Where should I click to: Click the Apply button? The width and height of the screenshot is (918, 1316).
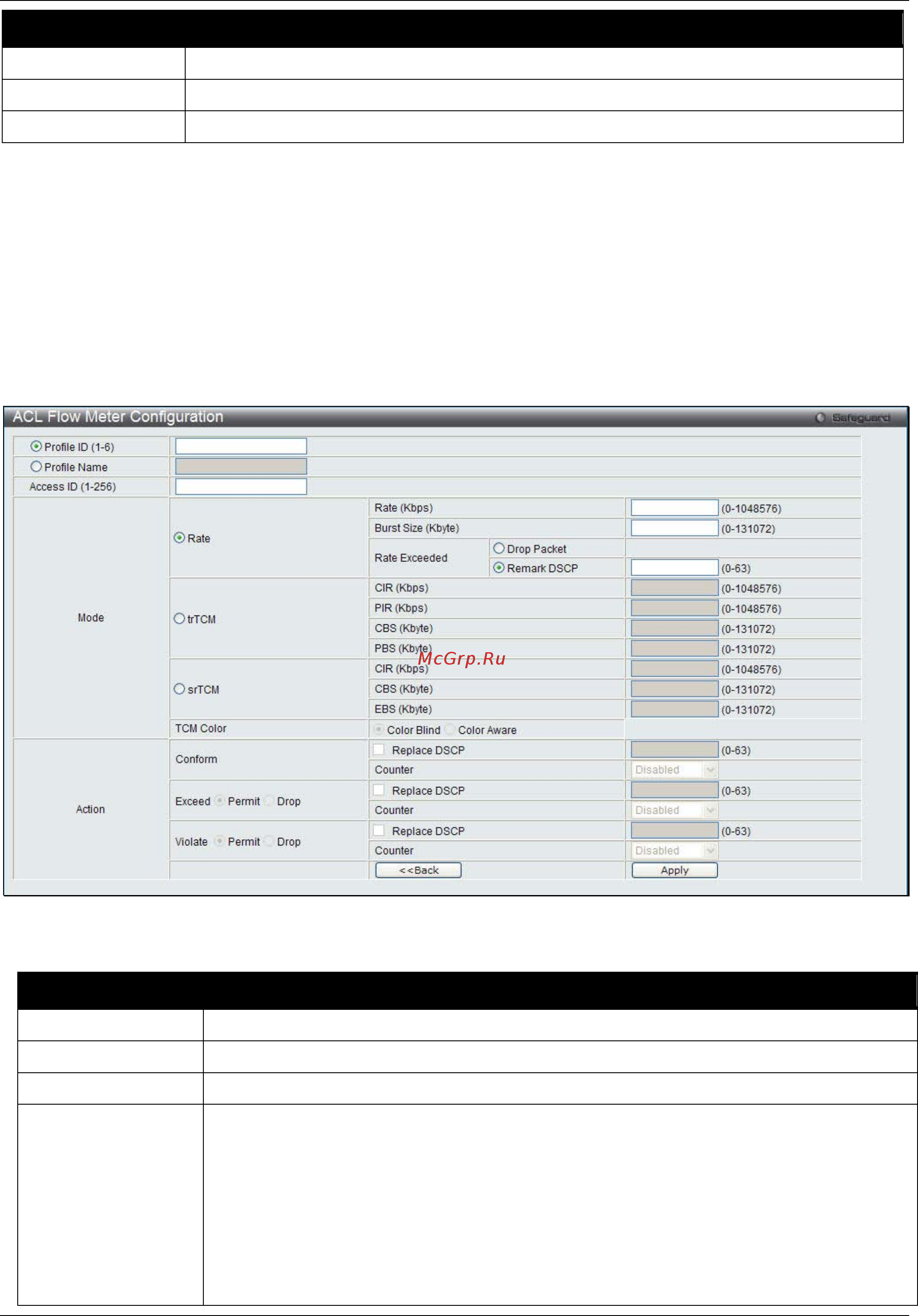pos(674,870)
